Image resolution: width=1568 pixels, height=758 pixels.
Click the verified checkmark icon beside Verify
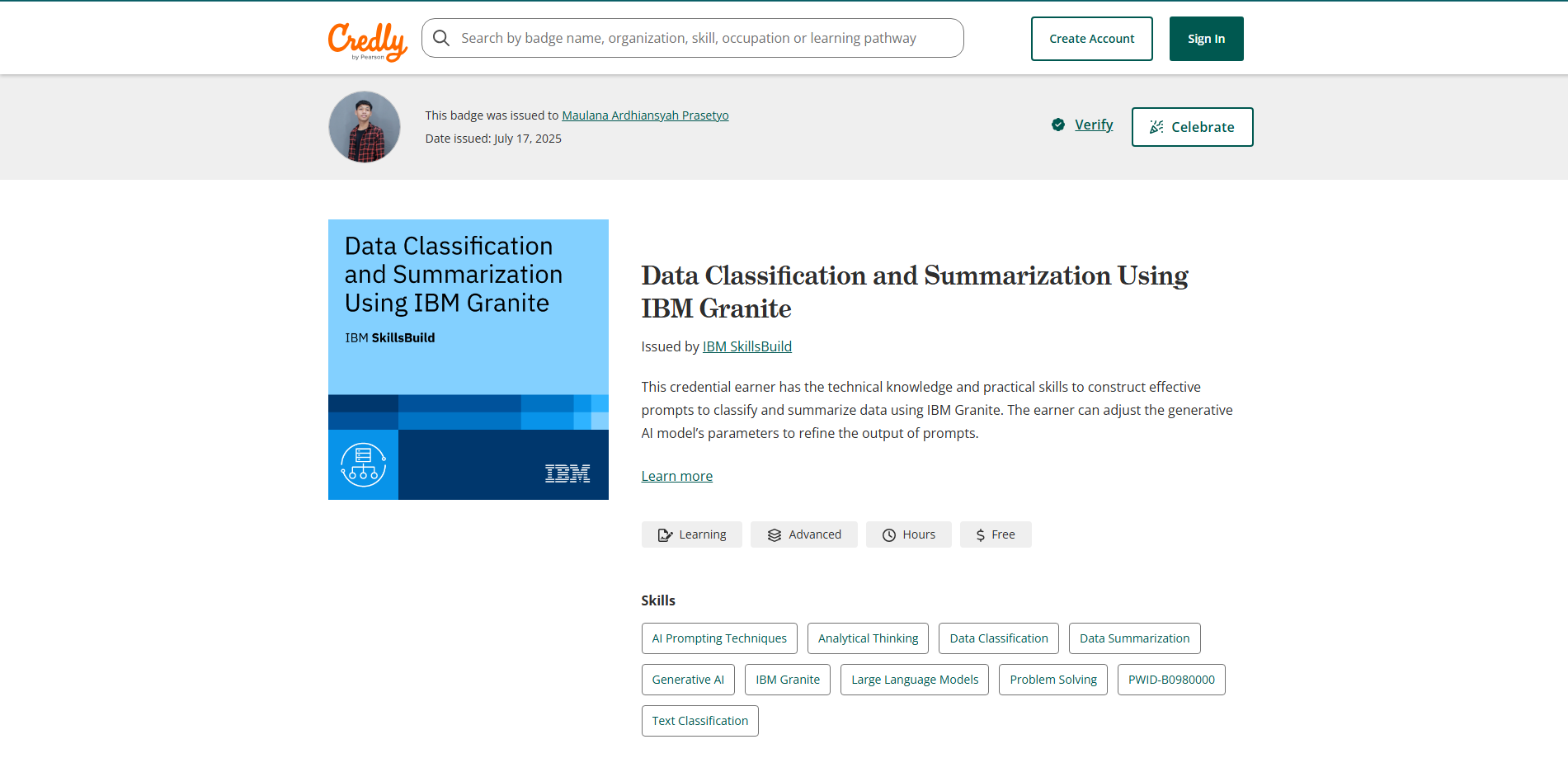1058,125
